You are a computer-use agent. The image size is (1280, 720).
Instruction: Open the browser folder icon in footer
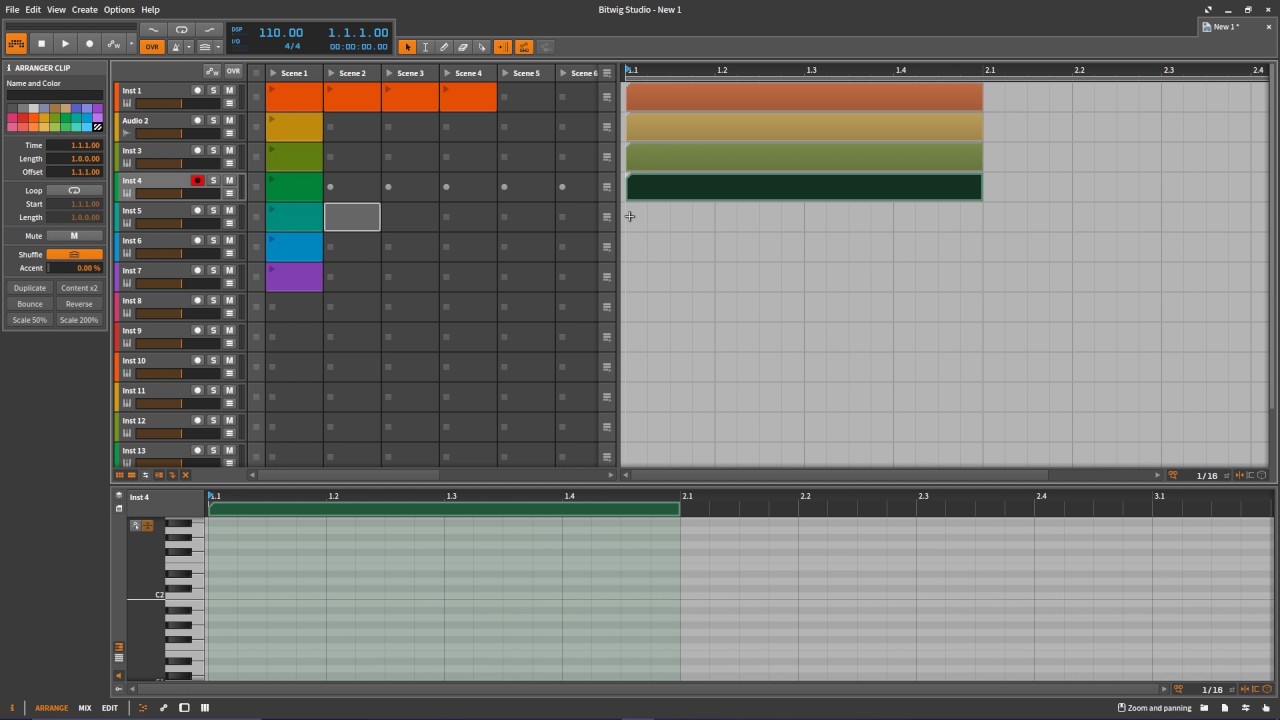tap(1204, 708)
